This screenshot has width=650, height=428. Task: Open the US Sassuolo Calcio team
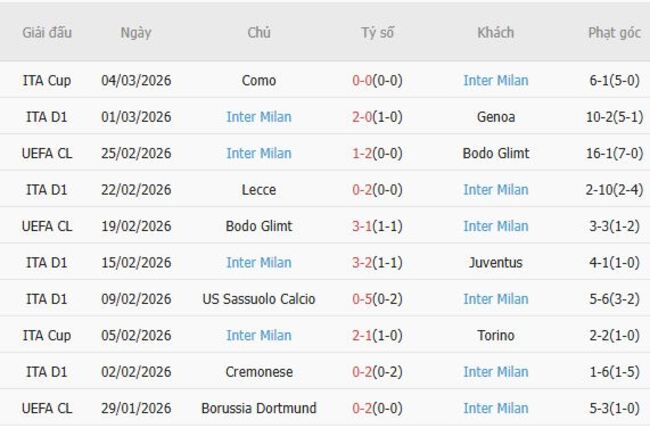(x=259, y=299)
